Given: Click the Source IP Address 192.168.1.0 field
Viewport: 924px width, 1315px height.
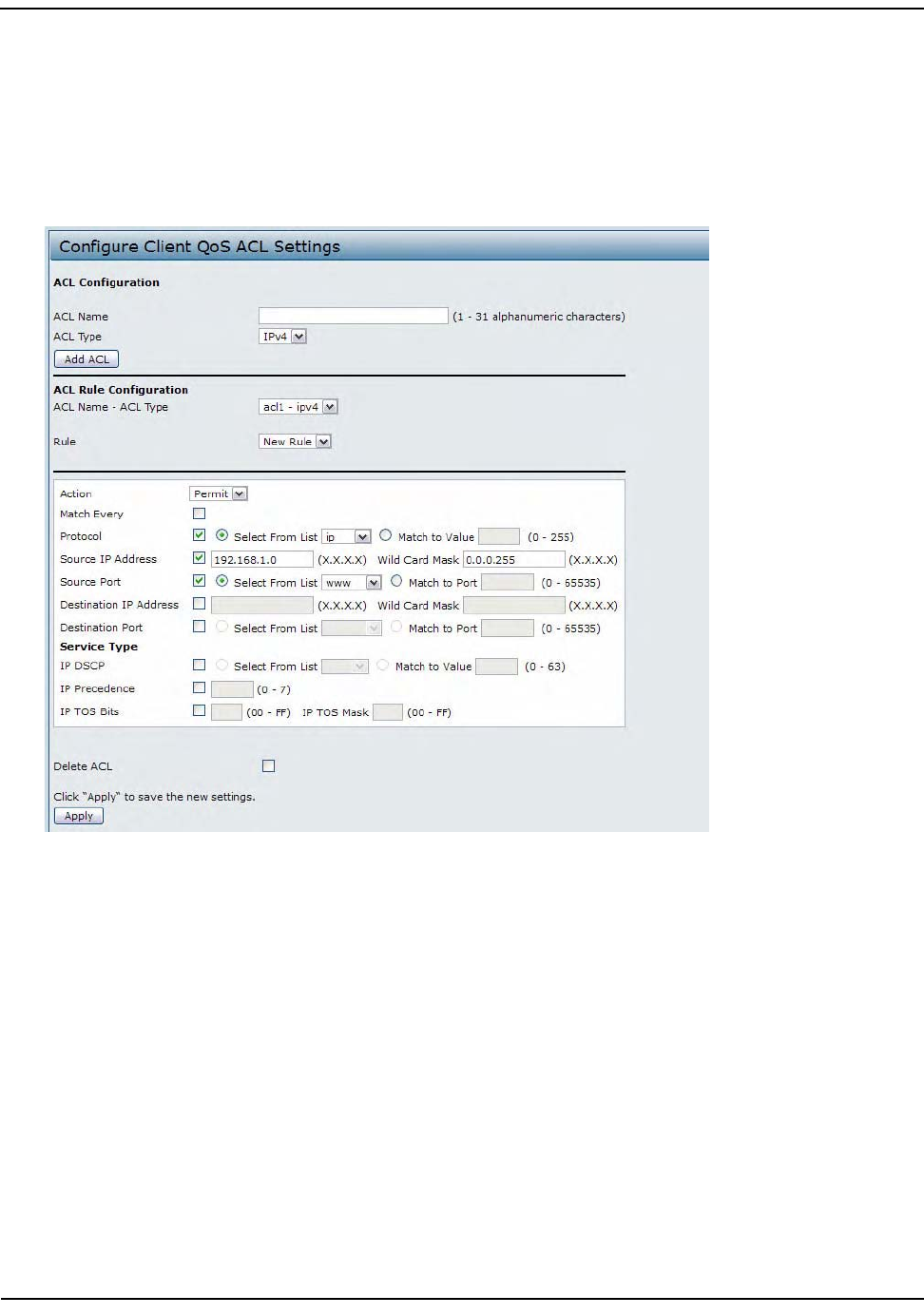Looking at the screenshot, I should tap(262, 560).
